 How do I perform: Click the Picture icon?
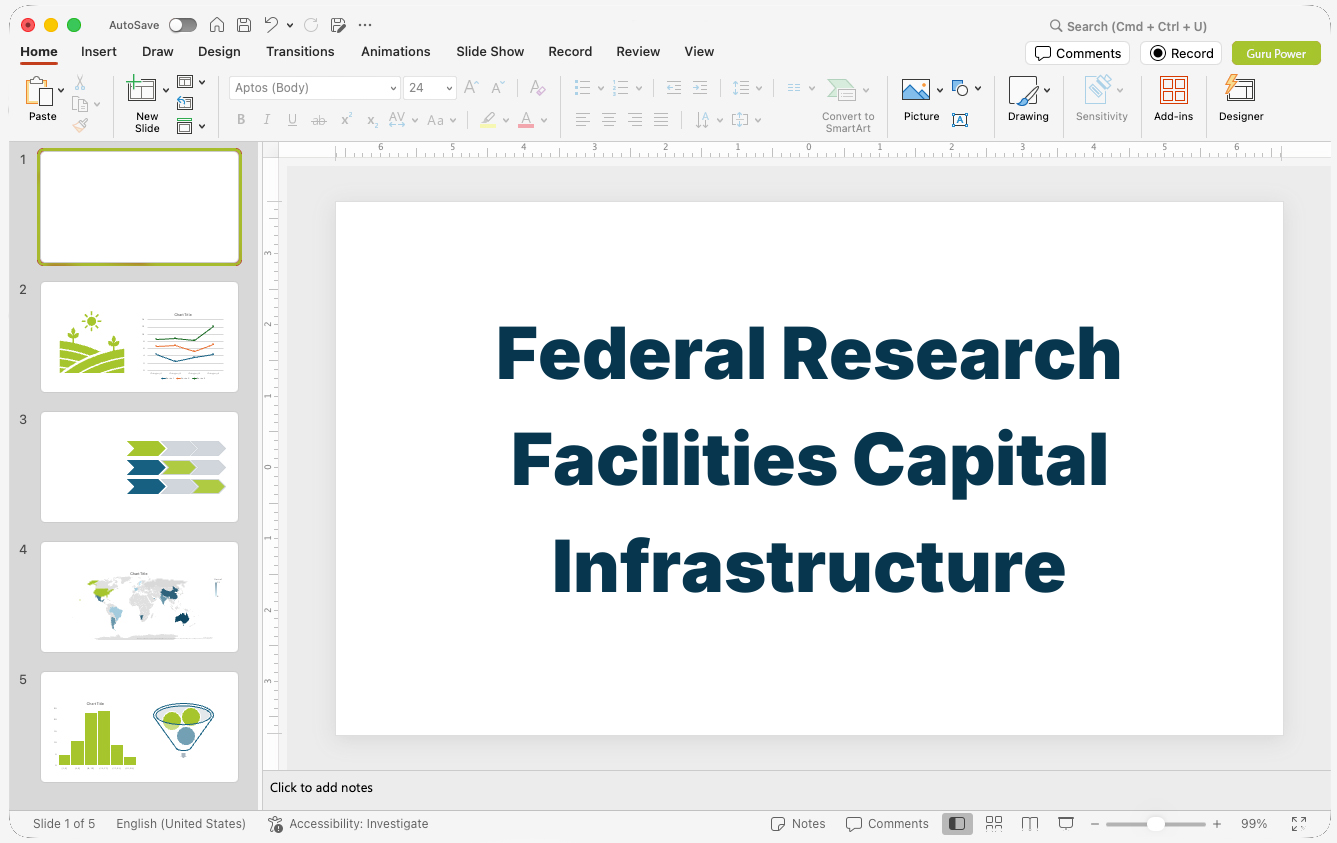916,90
